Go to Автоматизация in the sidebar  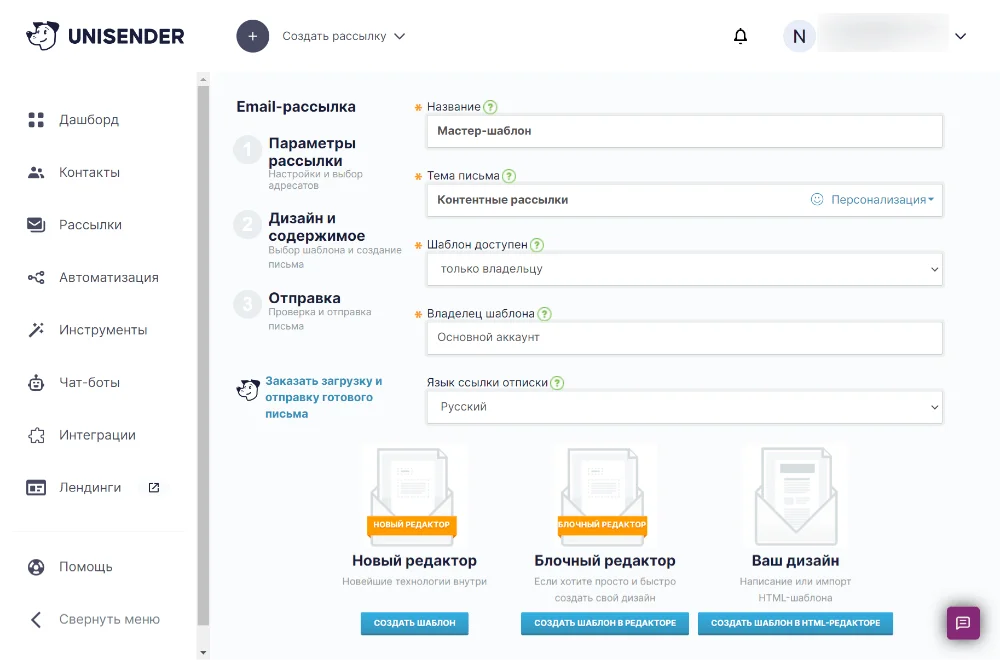click(108, 278)
